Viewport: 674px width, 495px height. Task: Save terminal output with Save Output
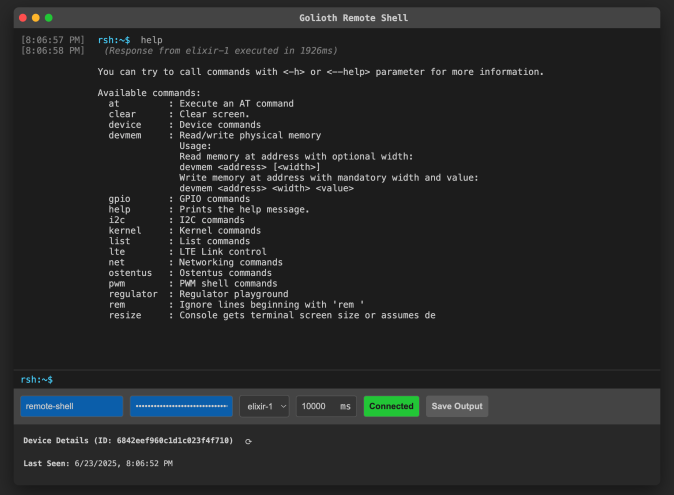[457, 406]
